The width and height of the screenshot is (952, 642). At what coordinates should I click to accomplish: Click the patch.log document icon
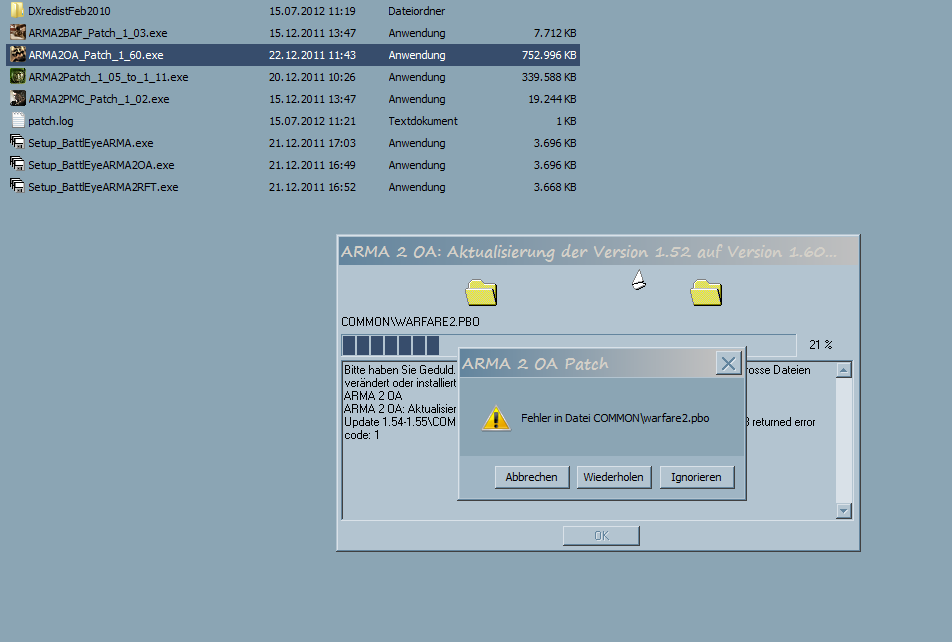18,120
